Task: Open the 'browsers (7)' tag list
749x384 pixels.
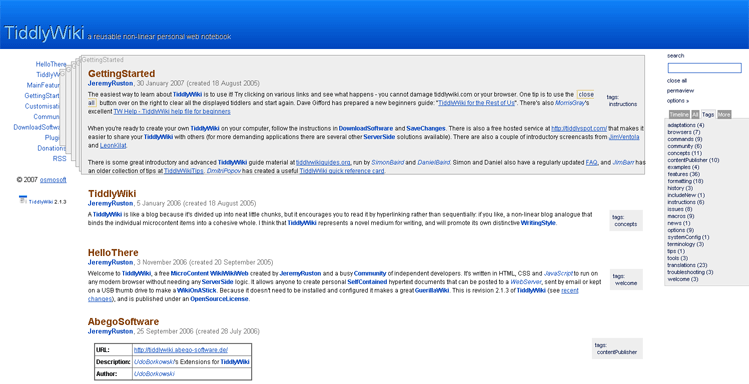Action: (684, 132)
